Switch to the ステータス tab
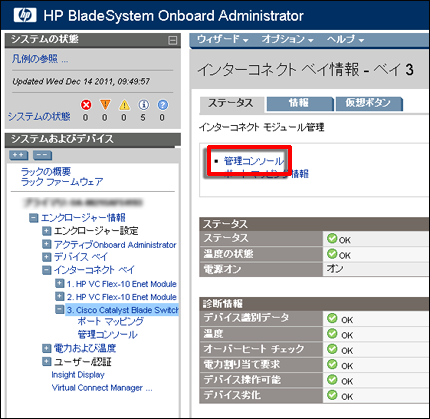 (231, 104)
